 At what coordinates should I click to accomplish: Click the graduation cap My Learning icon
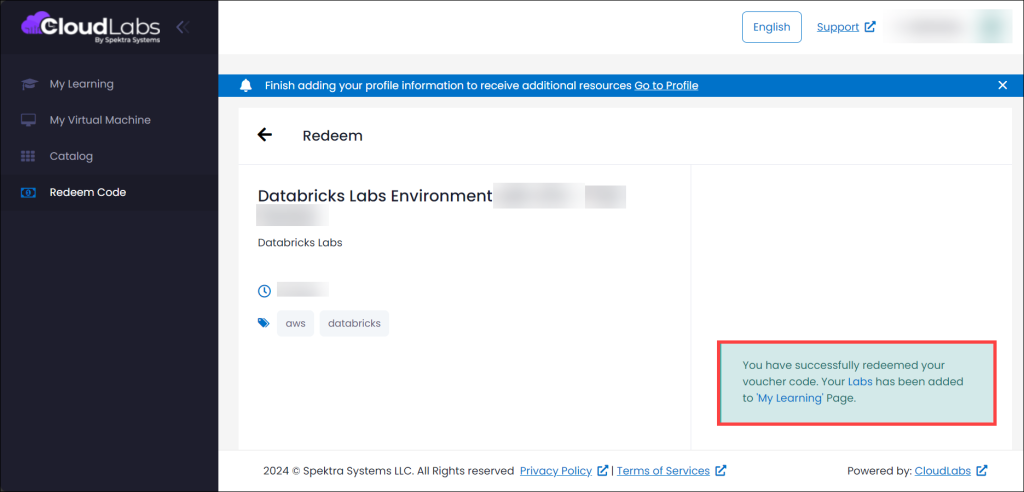tap(29, 84)
